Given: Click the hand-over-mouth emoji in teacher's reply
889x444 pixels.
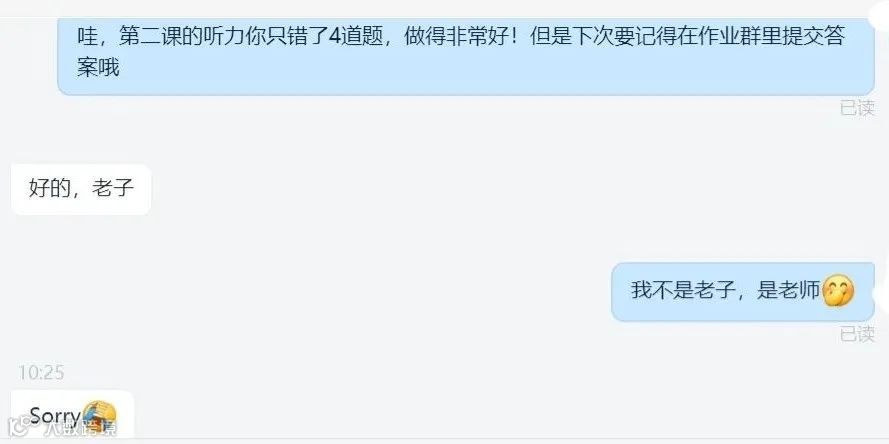Looking at the screenshot, I should [x=838, y=291].
